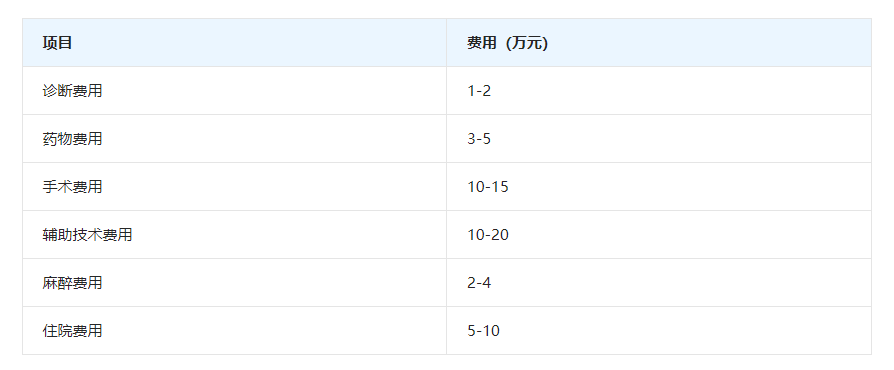The height and width of the screenshot is (370, 894).
Task: Click the word 辅助技术 in the table
Action: click(x=72, y=234)
